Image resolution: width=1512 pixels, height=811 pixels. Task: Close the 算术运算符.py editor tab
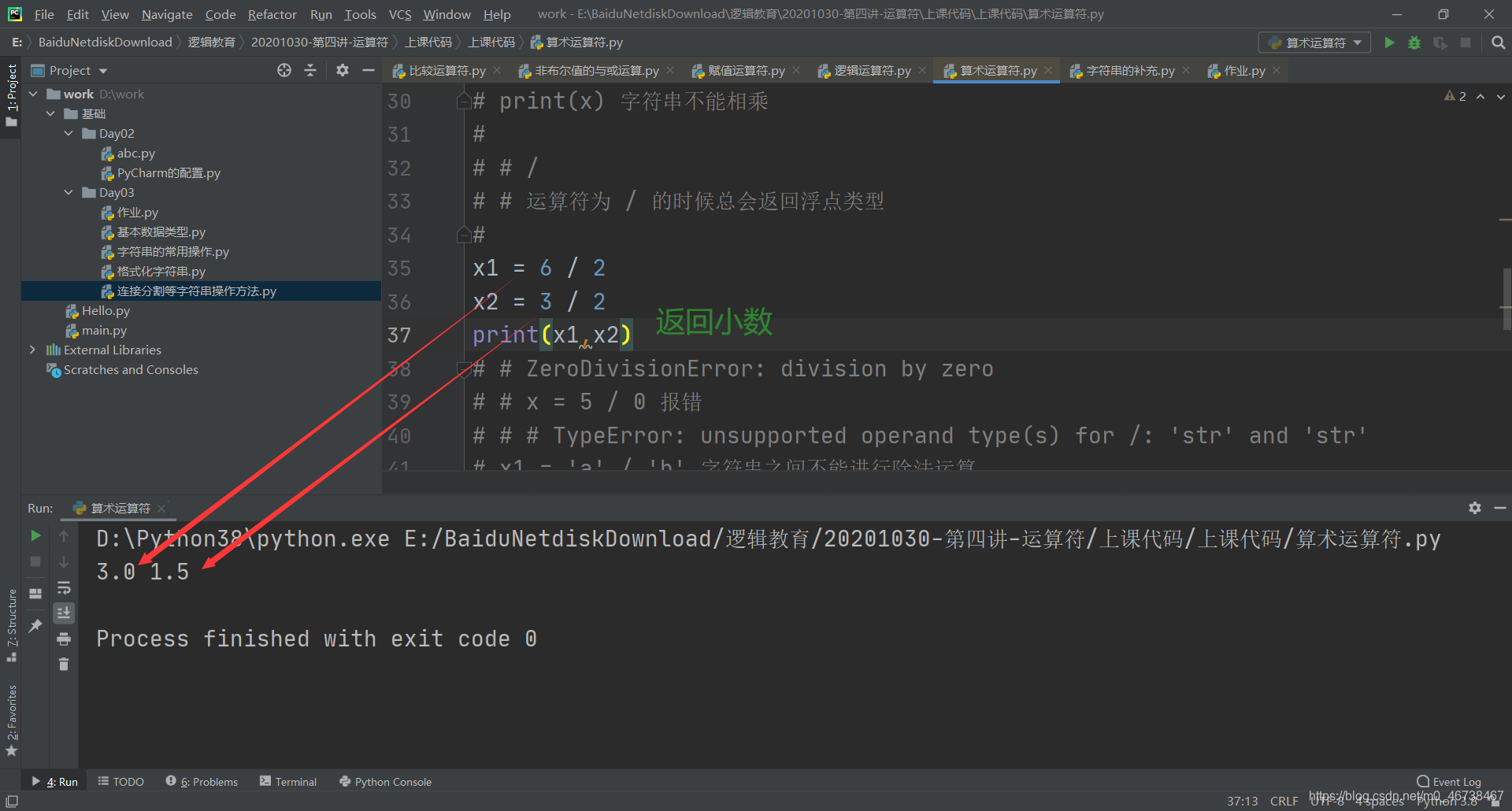pyautogui.click(x=1048, y=70)
